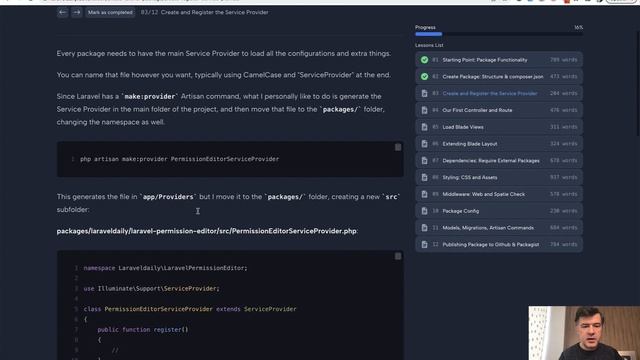This screenshot has height=360, width=640.
Task: Open lesson Dependencies: Require External Packages
Action: [x=499, y=160]
